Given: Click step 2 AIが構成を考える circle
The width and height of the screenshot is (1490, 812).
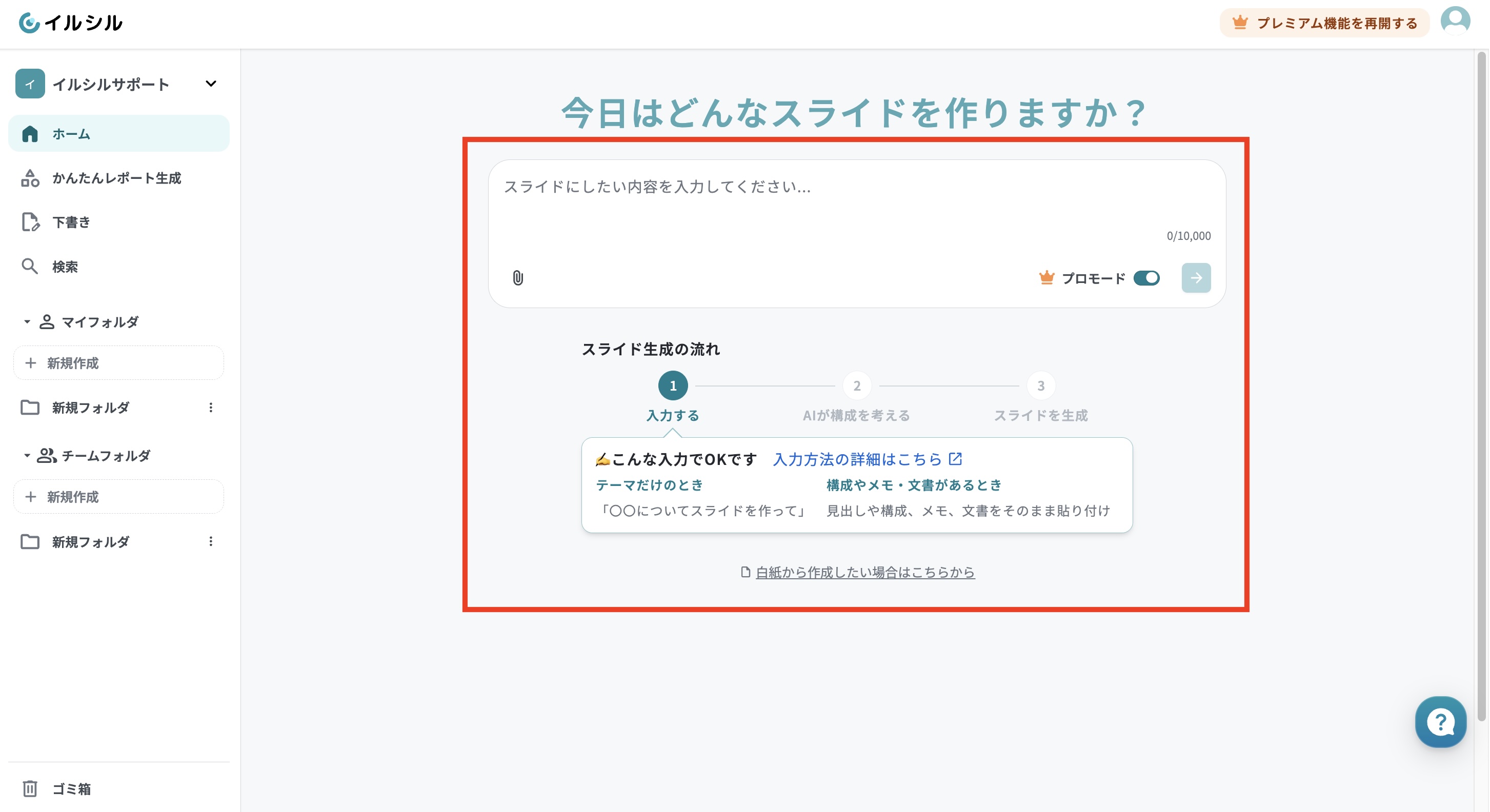Looking at the screenshot, I should [x=857, y=386].
